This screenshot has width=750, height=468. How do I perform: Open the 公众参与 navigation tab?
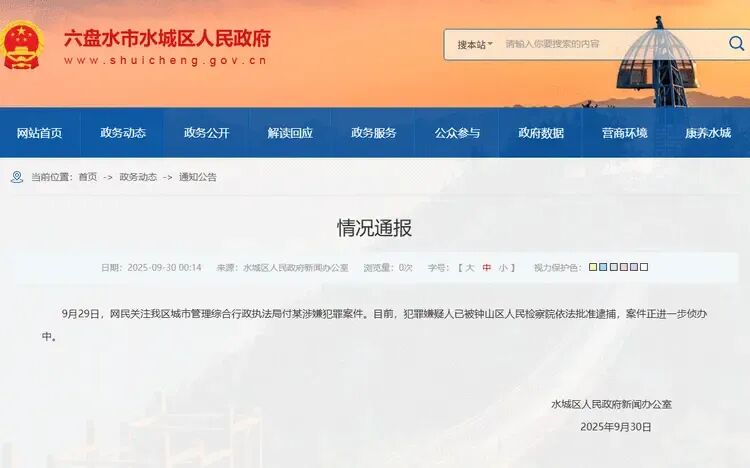click(x=457, y=133)
